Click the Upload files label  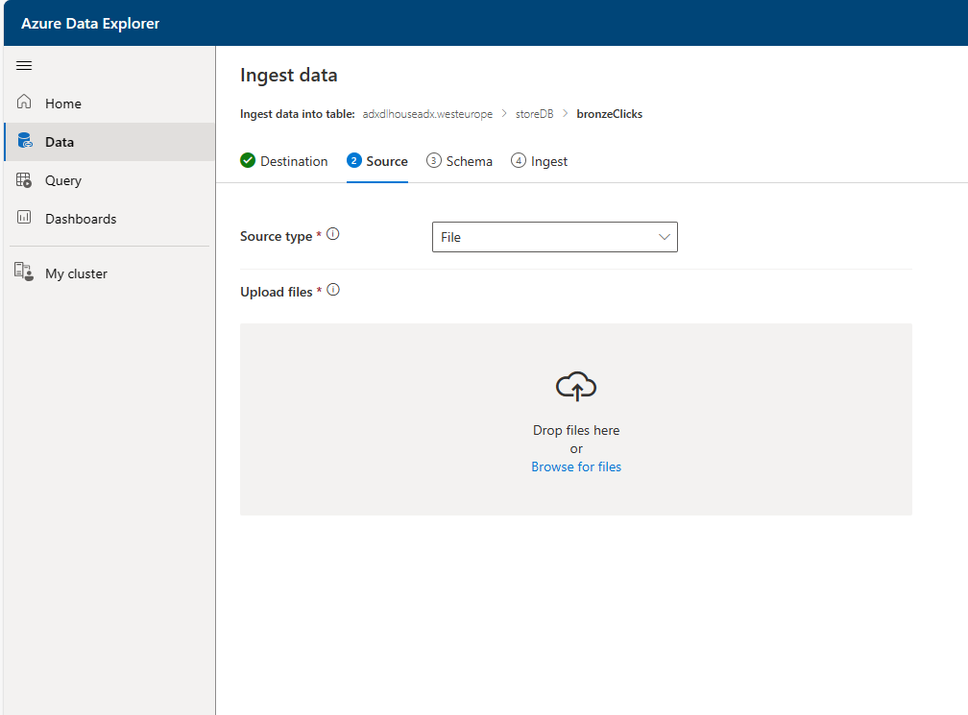[276, 292]
